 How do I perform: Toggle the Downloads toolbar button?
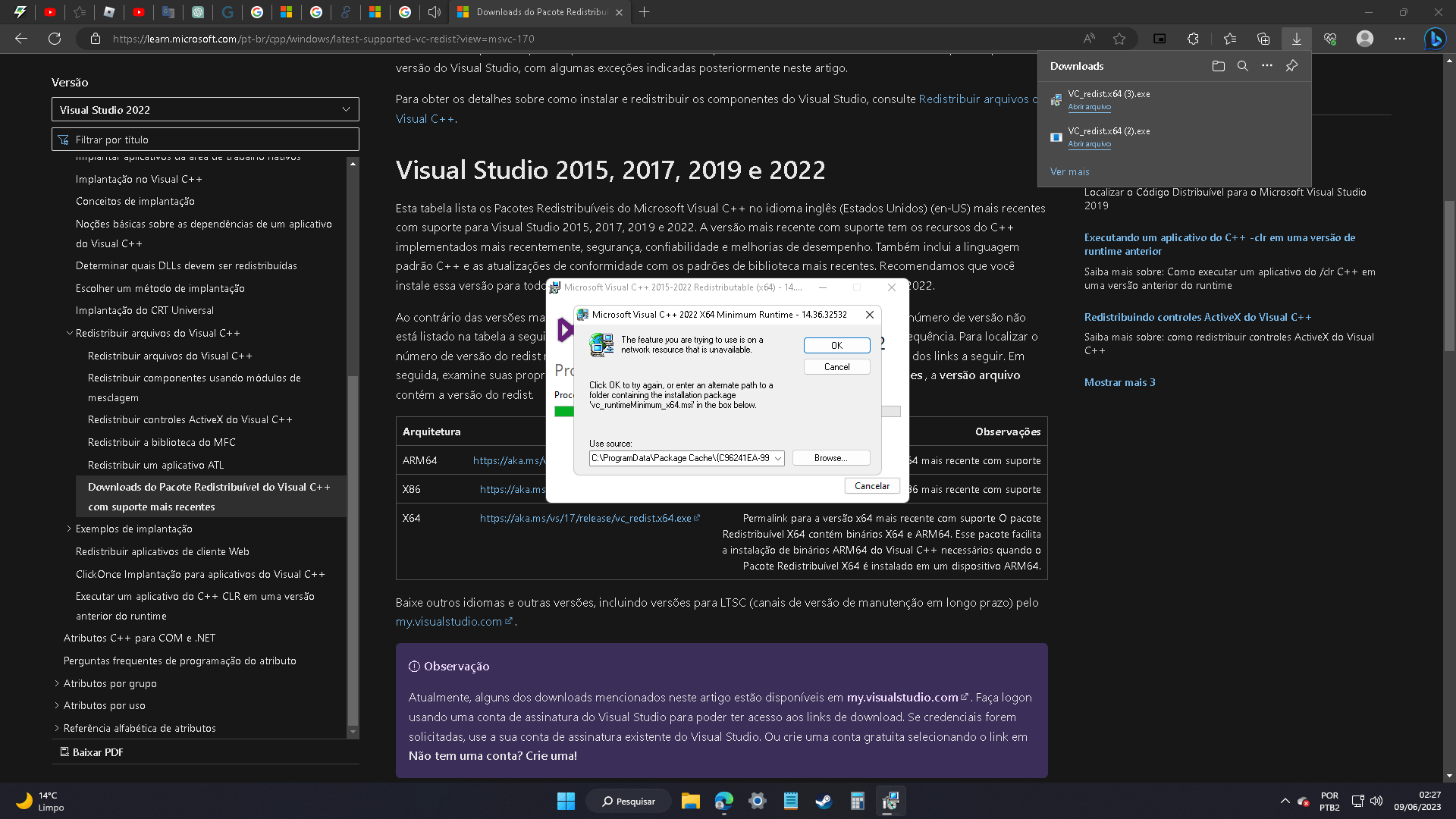point(1297,39)
